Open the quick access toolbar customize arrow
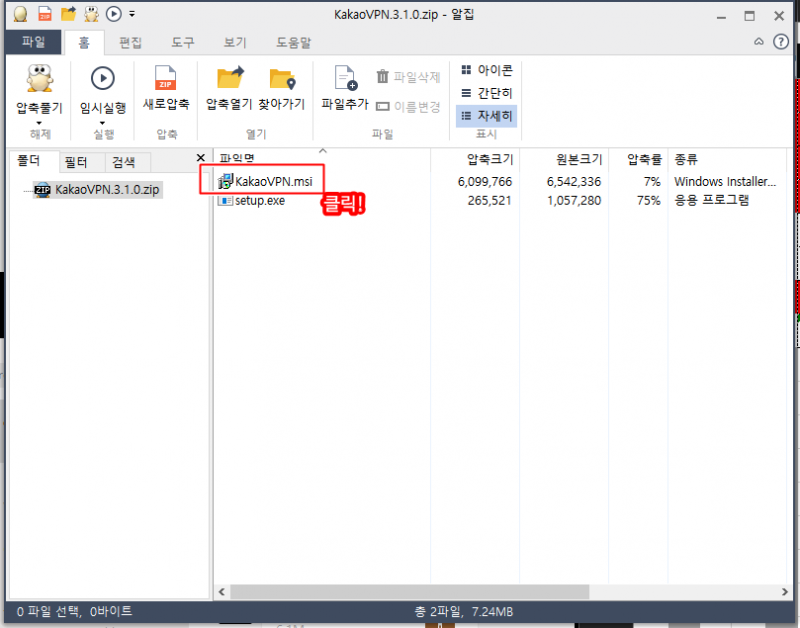 click(132, 14)
